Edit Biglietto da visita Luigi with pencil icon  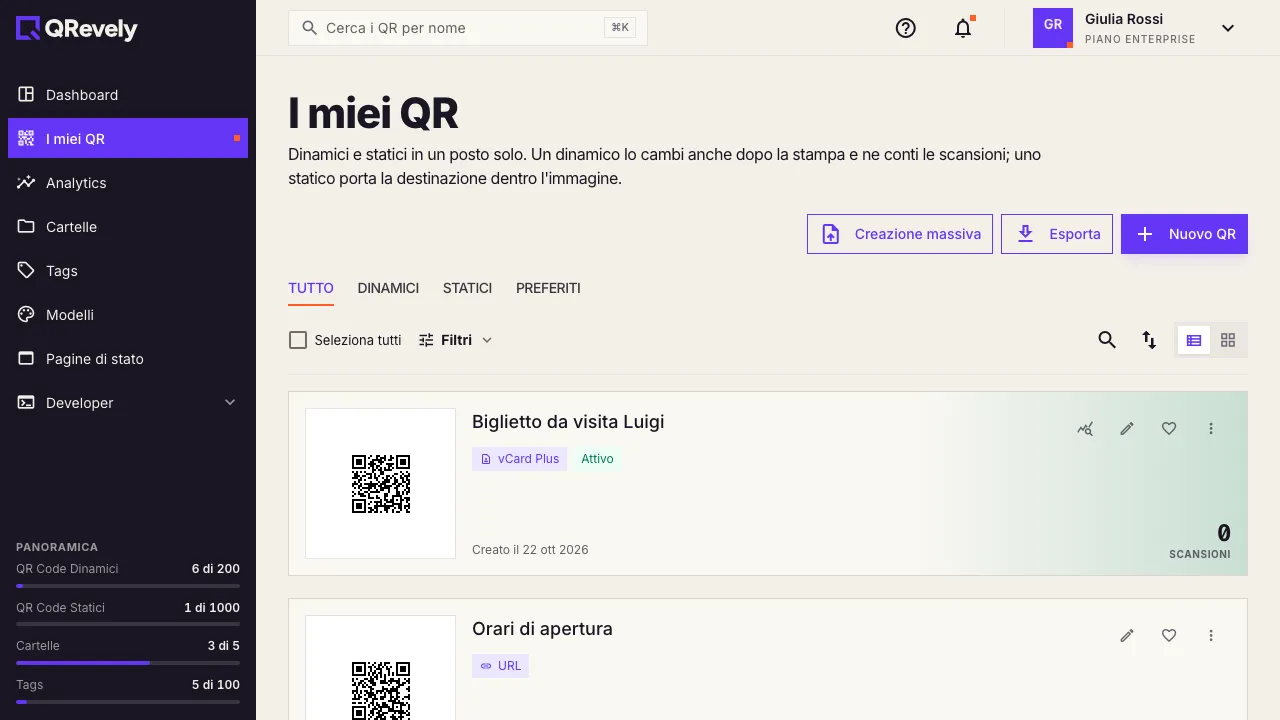pos(1127,428)
